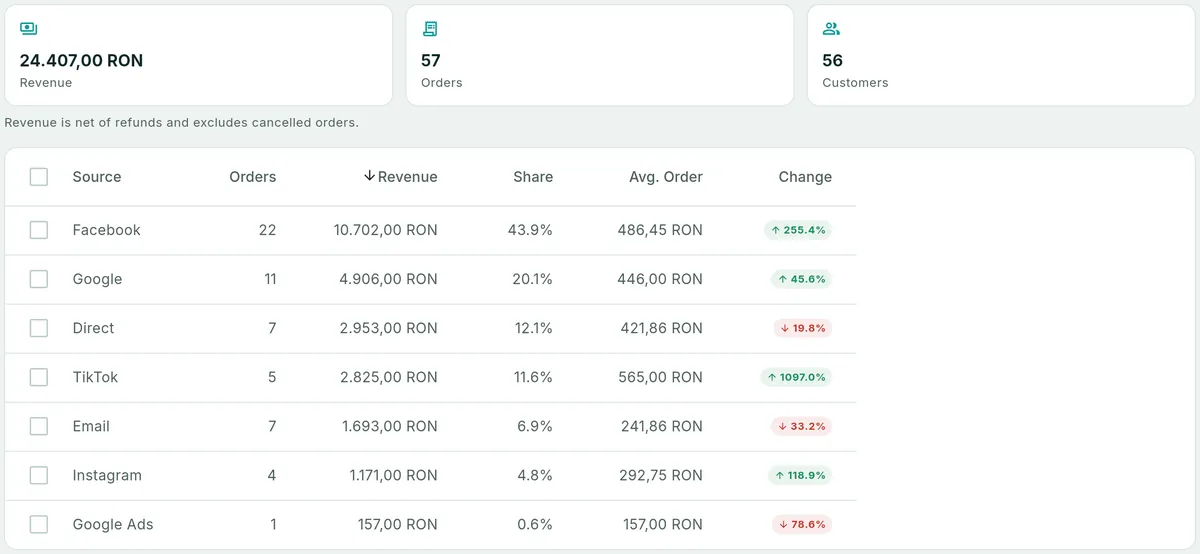
Task: Click the TikTok source name
Action: pos(95,377)
